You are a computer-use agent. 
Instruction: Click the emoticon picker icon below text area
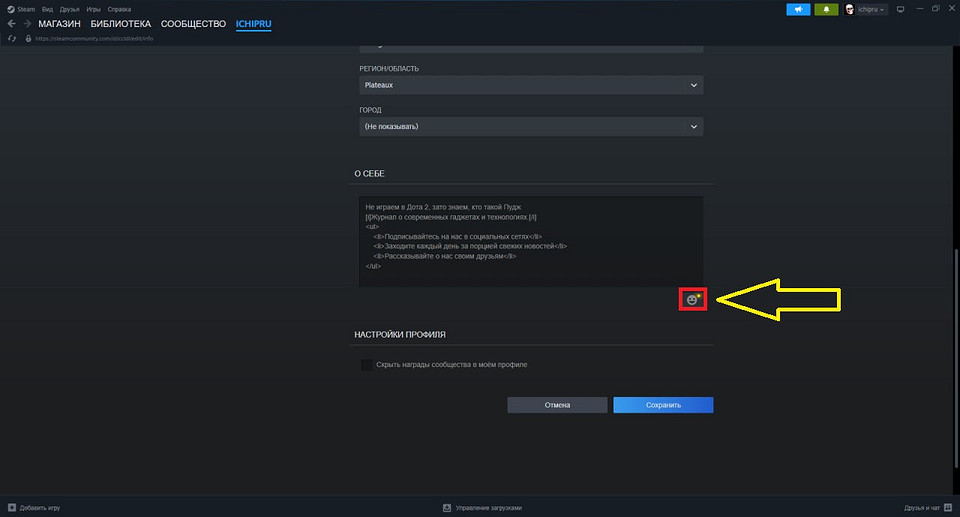(692, 299)
